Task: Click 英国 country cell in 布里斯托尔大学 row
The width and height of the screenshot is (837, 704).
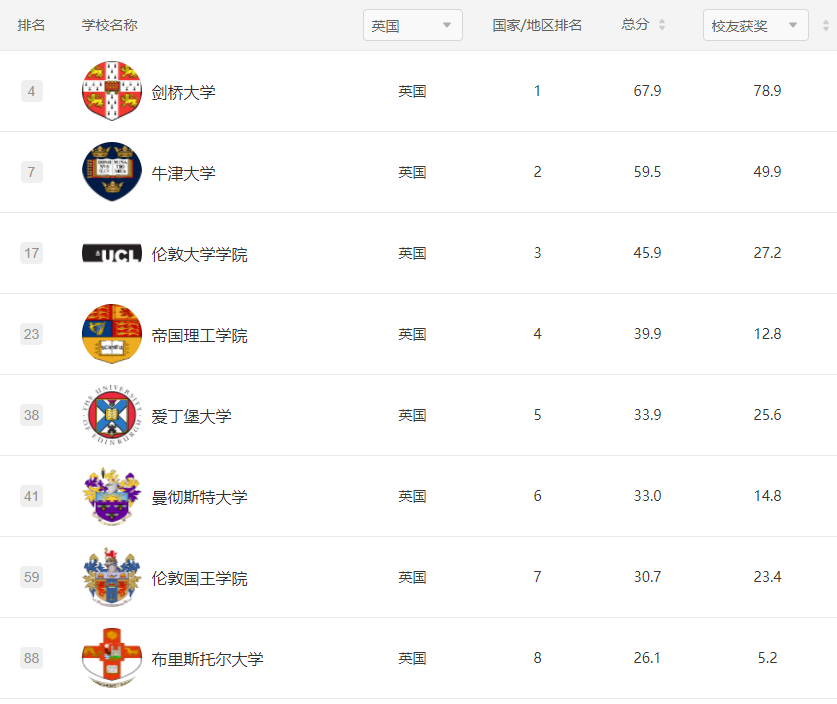Action: [x=413, y=660]
